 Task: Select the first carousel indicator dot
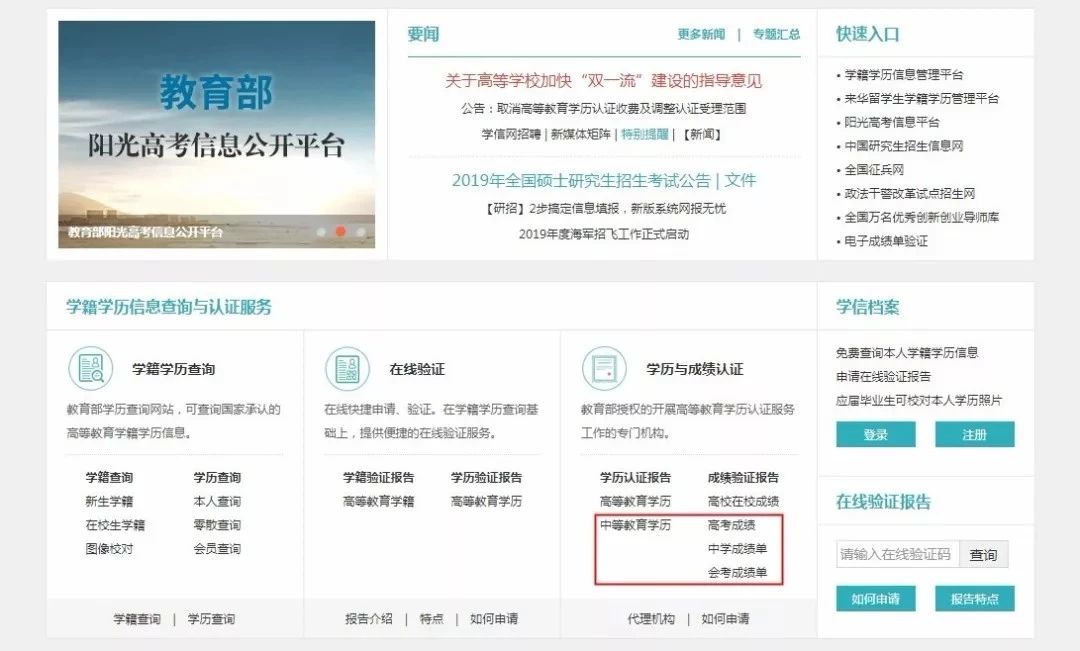(x=321, y=231)
